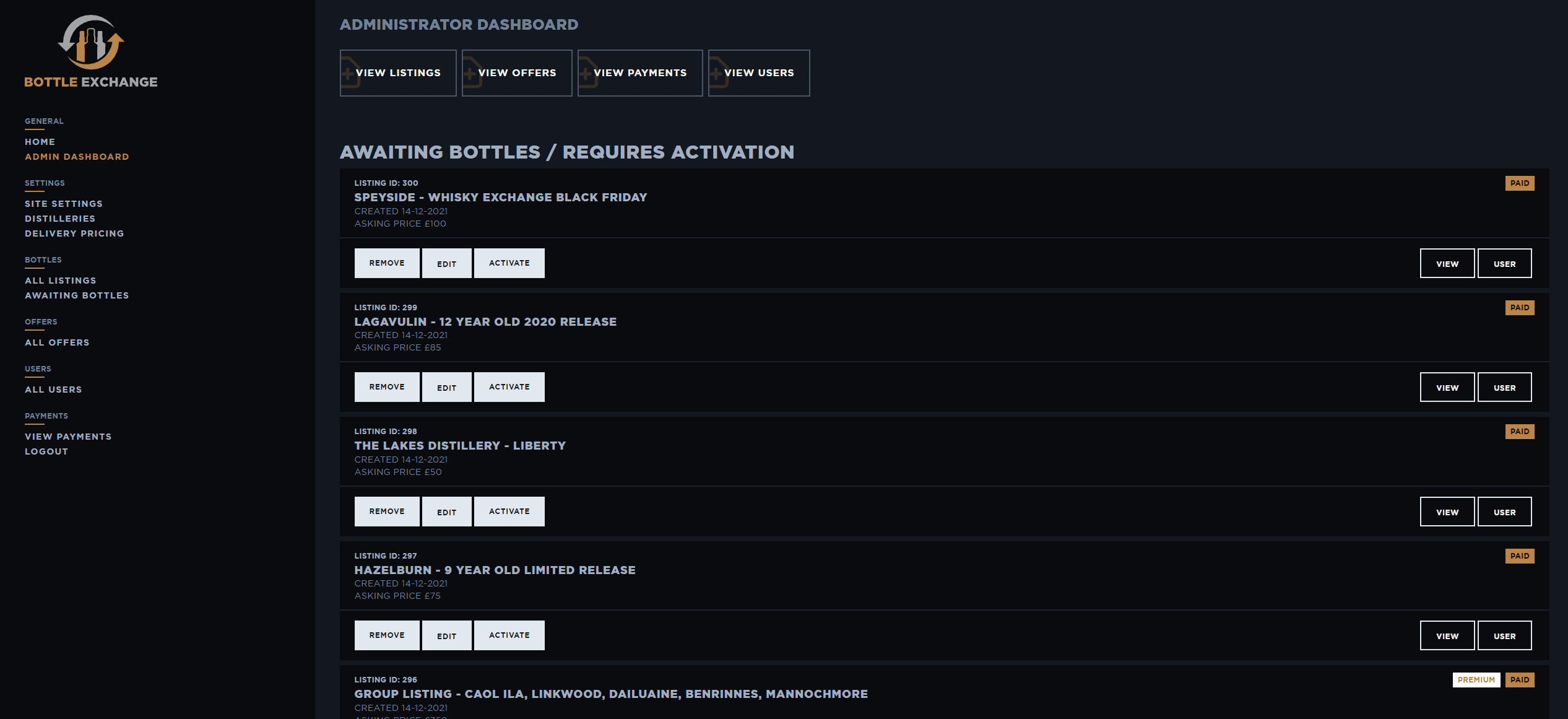Open Site Settings from the sidebar

[64, 203]
